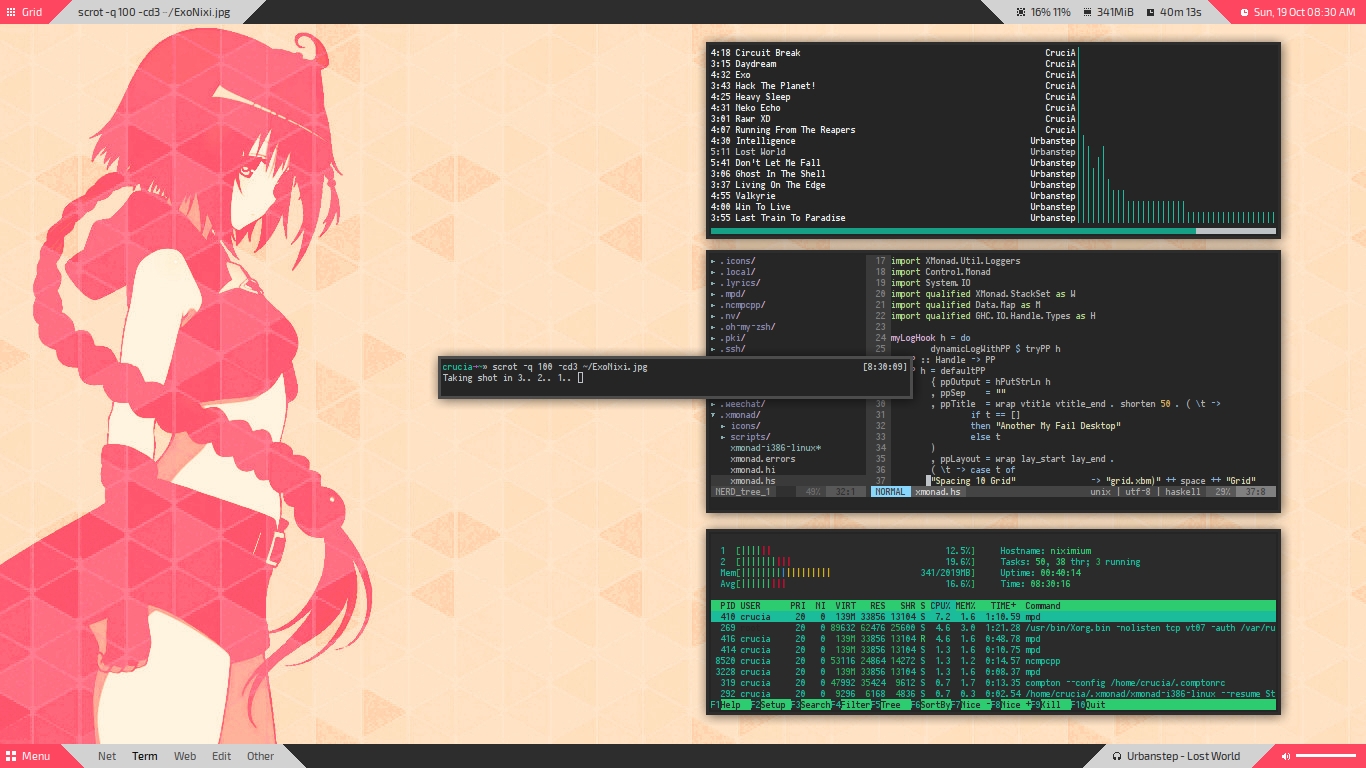The image size is (1366, 768).
Task: Click htop F10 Quit button
Action: click(1090, 705)
